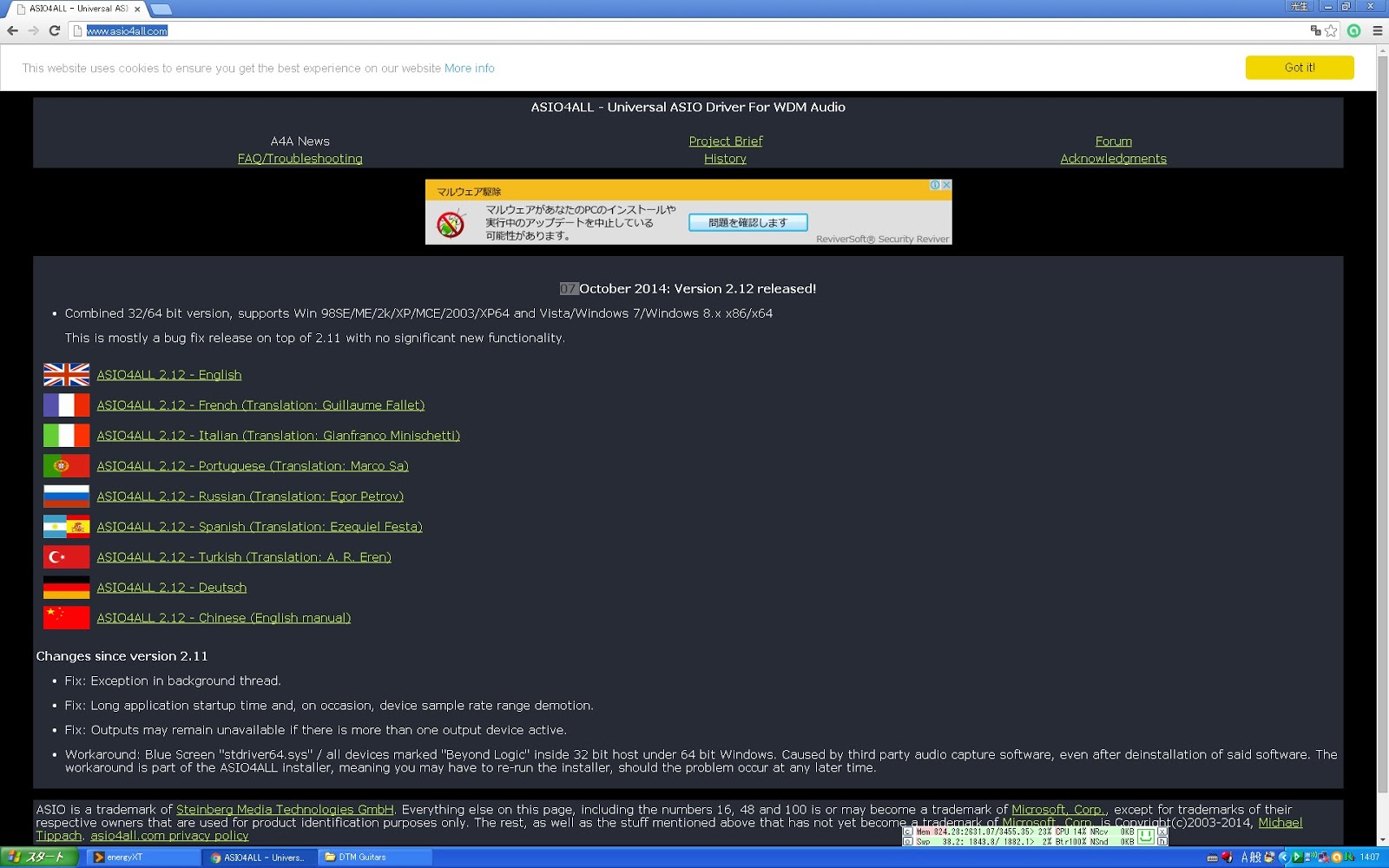
Task: Click the 'c' button on the monitor widget
Action: 908,832
